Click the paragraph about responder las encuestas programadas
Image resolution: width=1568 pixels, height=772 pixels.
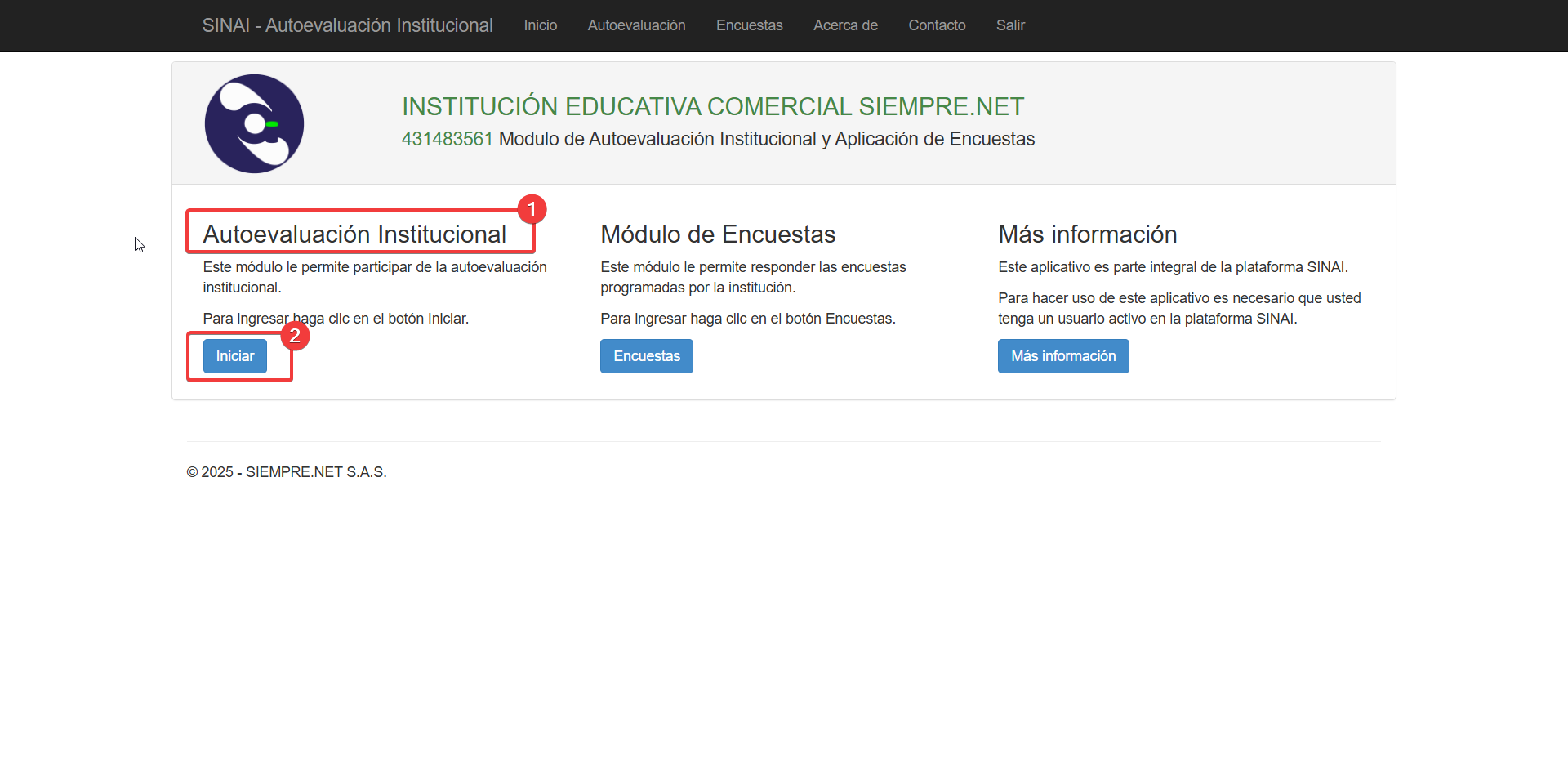753,277
